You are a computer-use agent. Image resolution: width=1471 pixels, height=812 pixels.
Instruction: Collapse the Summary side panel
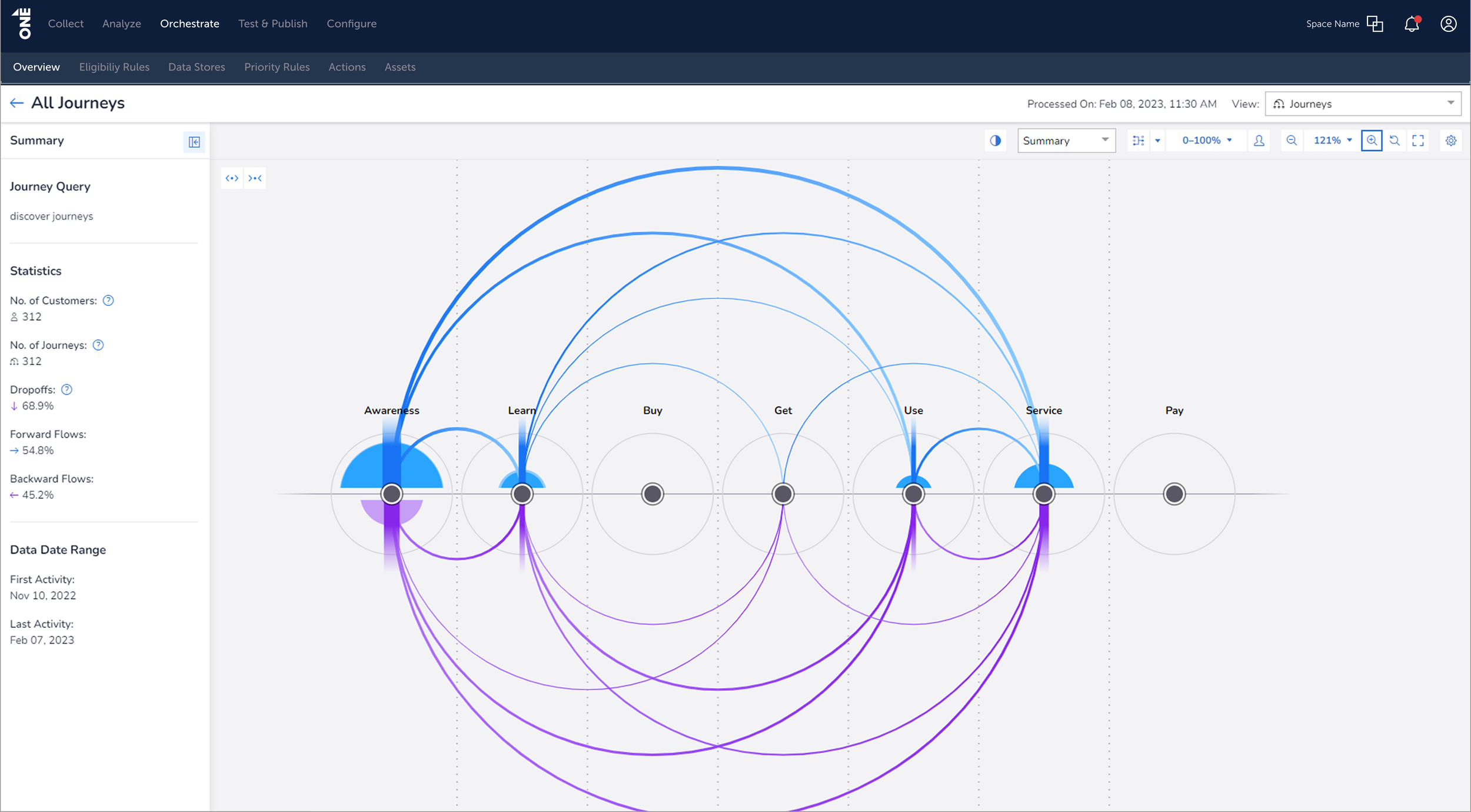(x=194, y=142)
